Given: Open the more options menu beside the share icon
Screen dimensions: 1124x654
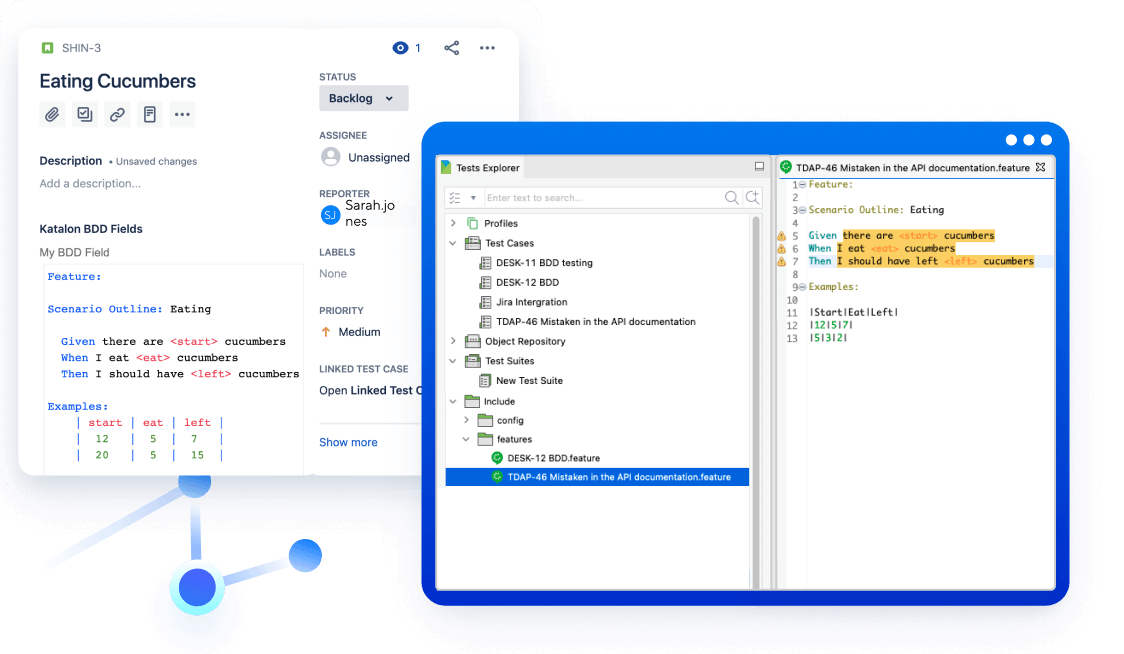Looking at the screenshot, I should click(x=487, y=48).
